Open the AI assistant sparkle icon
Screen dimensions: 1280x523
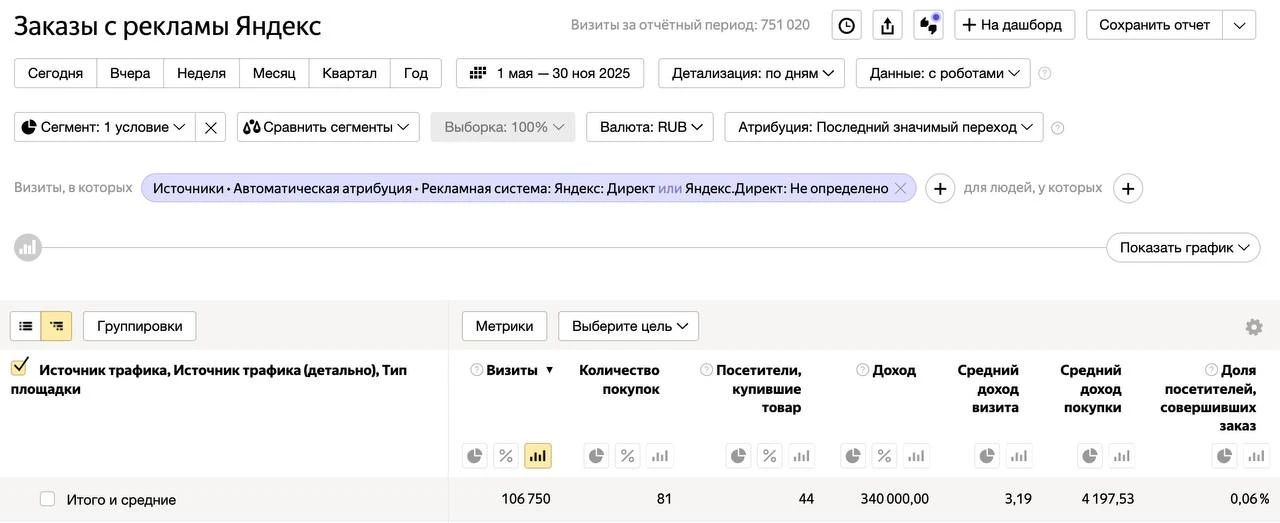pyautogui.click(x=928, y=25)
